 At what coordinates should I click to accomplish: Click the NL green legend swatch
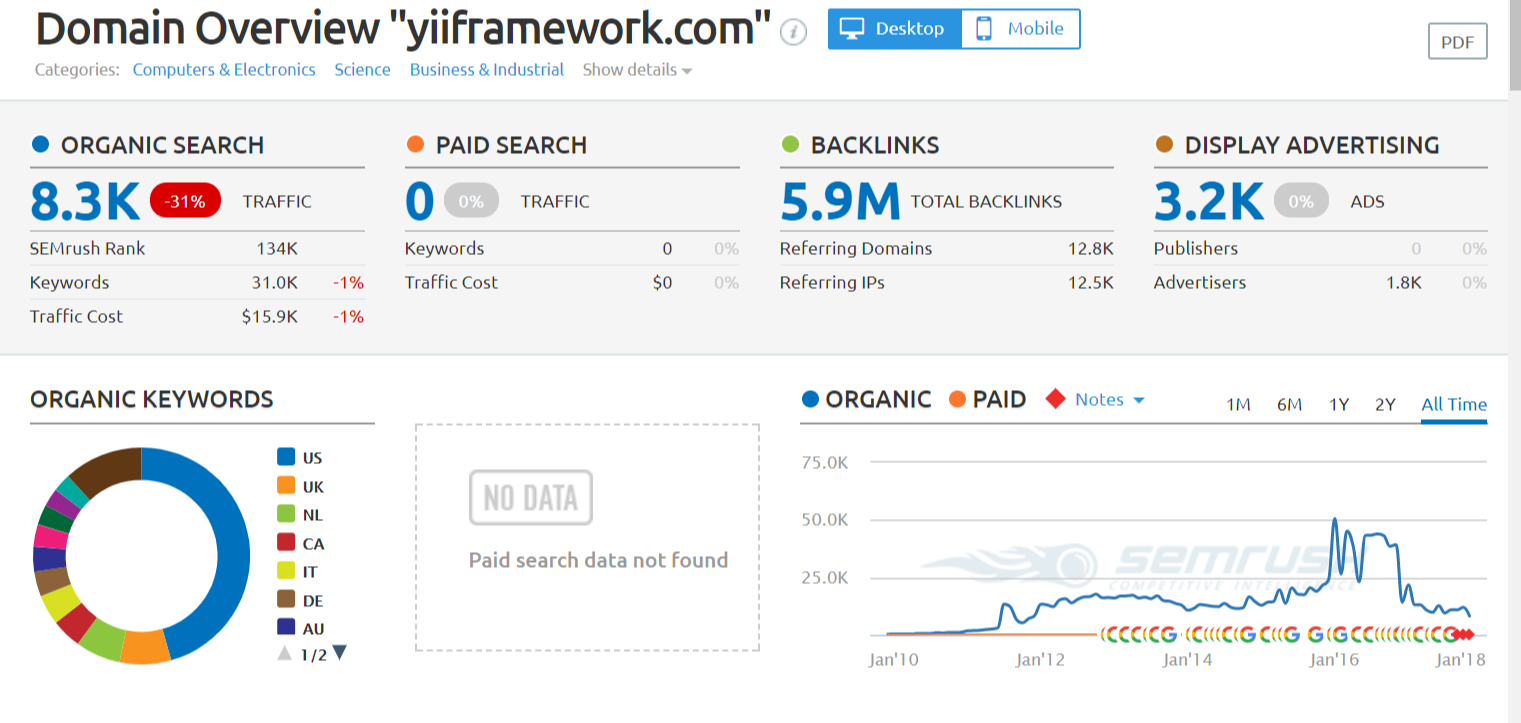pos(286,514)
